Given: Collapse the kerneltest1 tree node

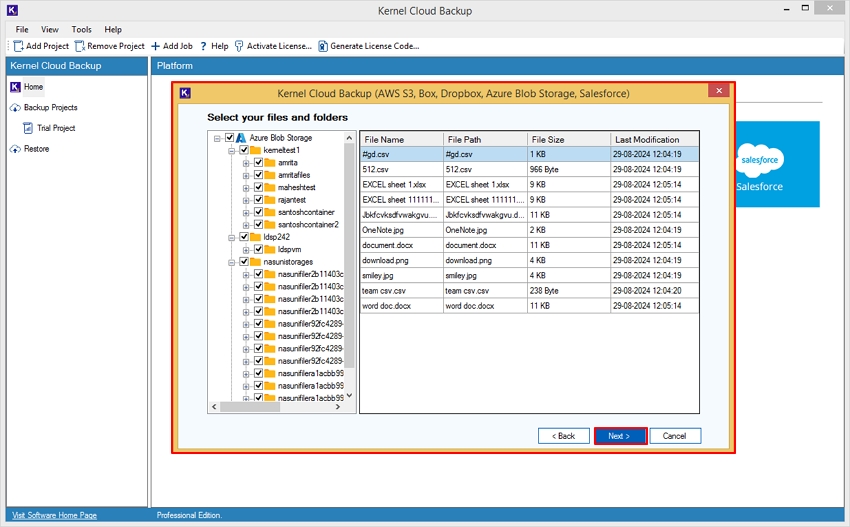Looking at the screenshot, I should 231,151.
